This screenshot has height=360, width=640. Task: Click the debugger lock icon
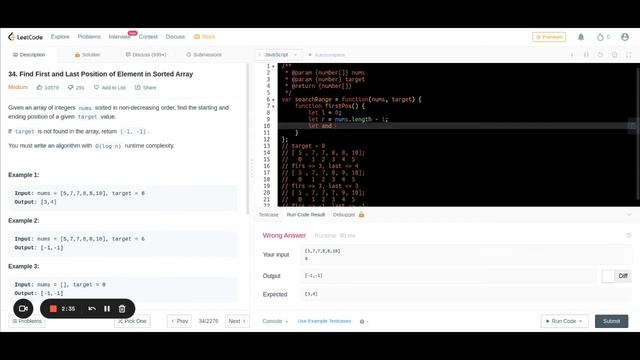[361, 215]
